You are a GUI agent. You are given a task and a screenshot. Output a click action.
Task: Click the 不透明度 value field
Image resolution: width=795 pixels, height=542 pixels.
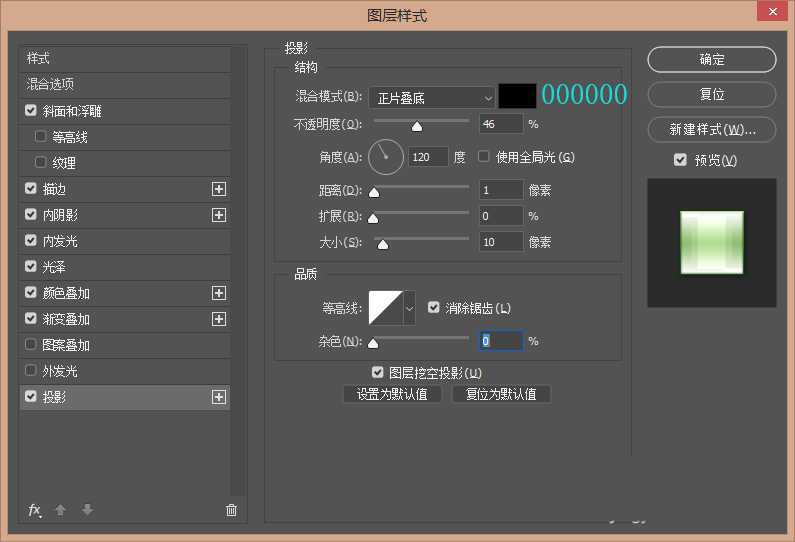[x=500, y=124]
